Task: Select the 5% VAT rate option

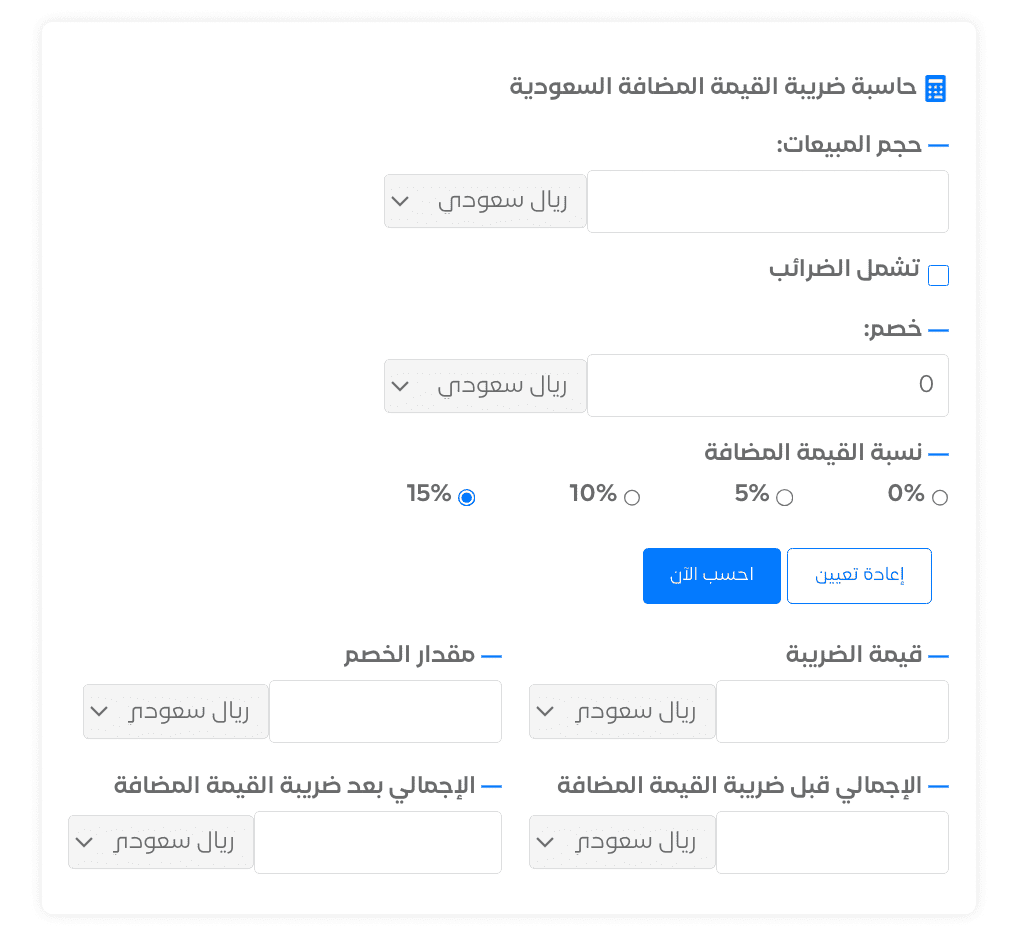Action: [x=785, y=496]
